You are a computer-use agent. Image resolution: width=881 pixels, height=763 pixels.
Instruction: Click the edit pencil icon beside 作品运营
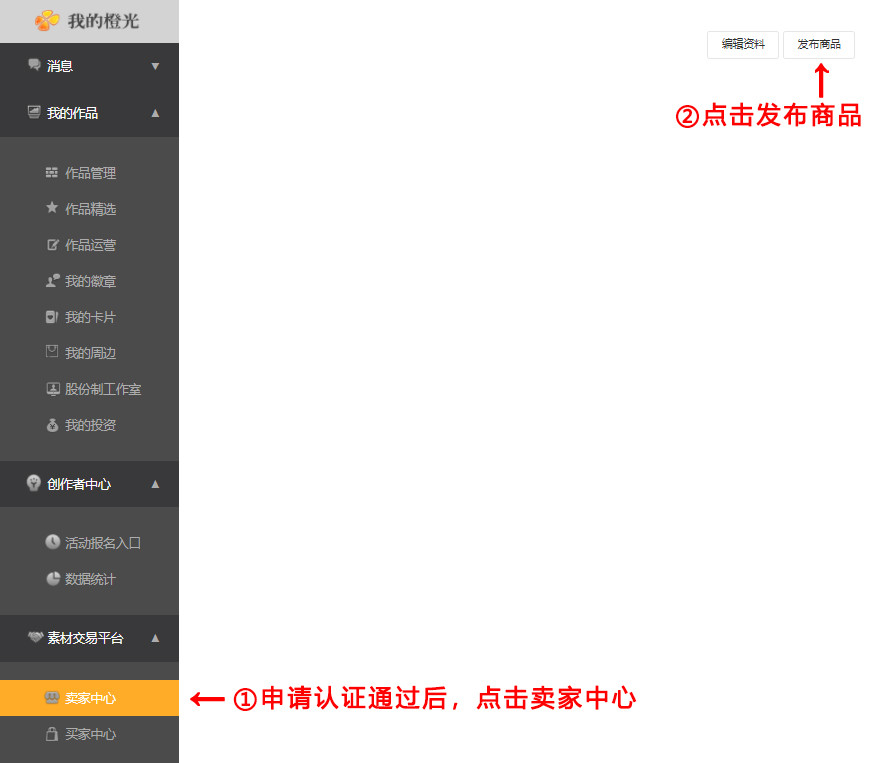52,245
